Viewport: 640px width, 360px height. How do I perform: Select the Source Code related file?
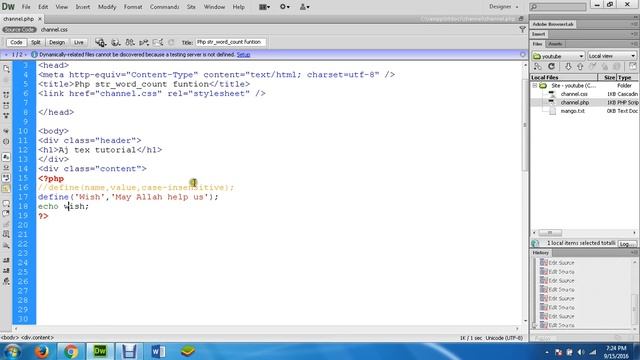[19, 30]
